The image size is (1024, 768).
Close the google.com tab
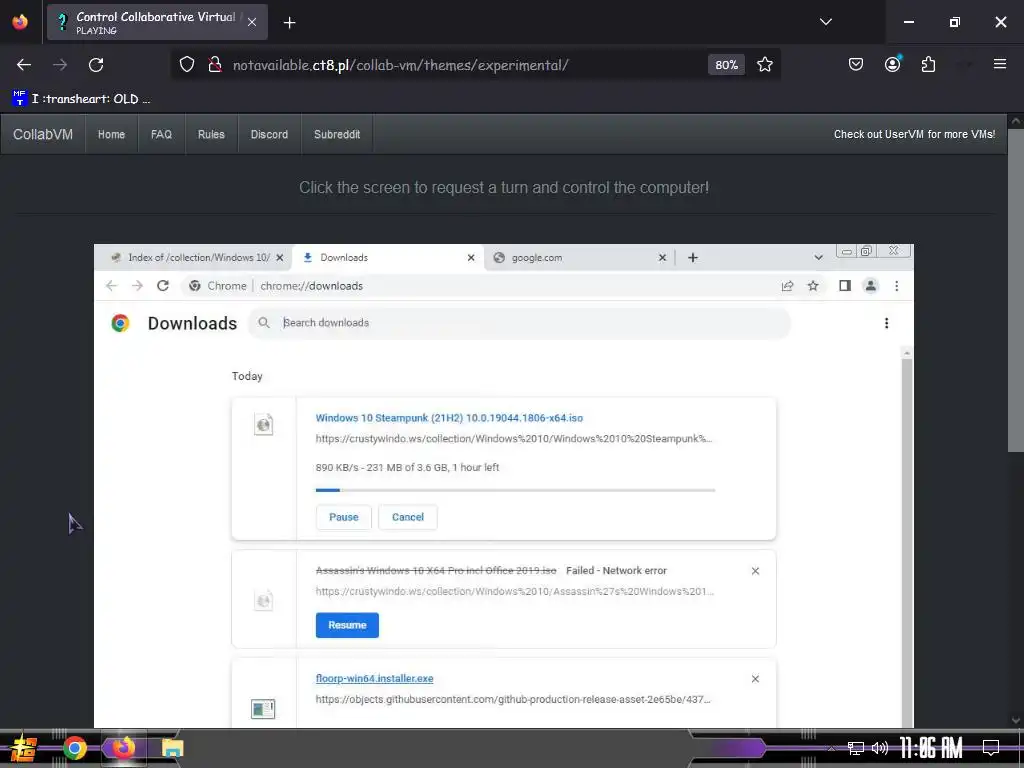[x=662, y=258]
